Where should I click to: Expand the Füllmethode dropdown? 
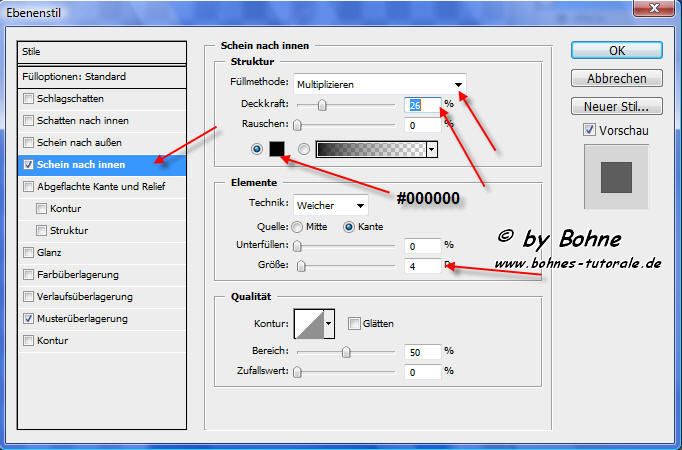click(459, 85)
